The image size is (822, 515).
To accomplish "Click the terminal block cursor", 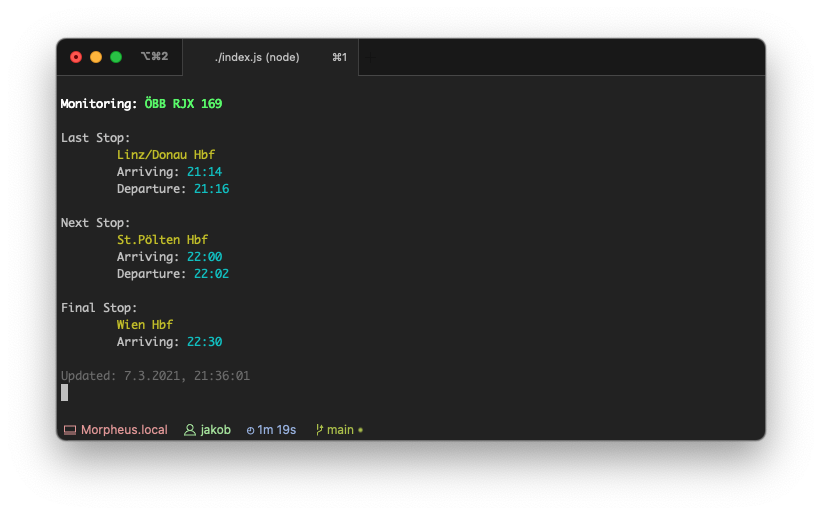I will coord(64,392).
